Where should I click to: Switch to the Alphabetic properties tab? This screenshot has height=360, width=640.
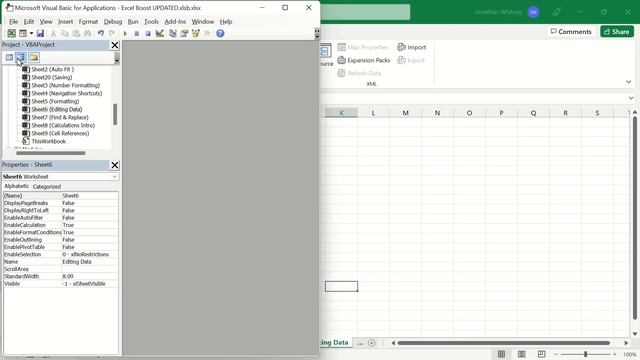click(16, 186)
